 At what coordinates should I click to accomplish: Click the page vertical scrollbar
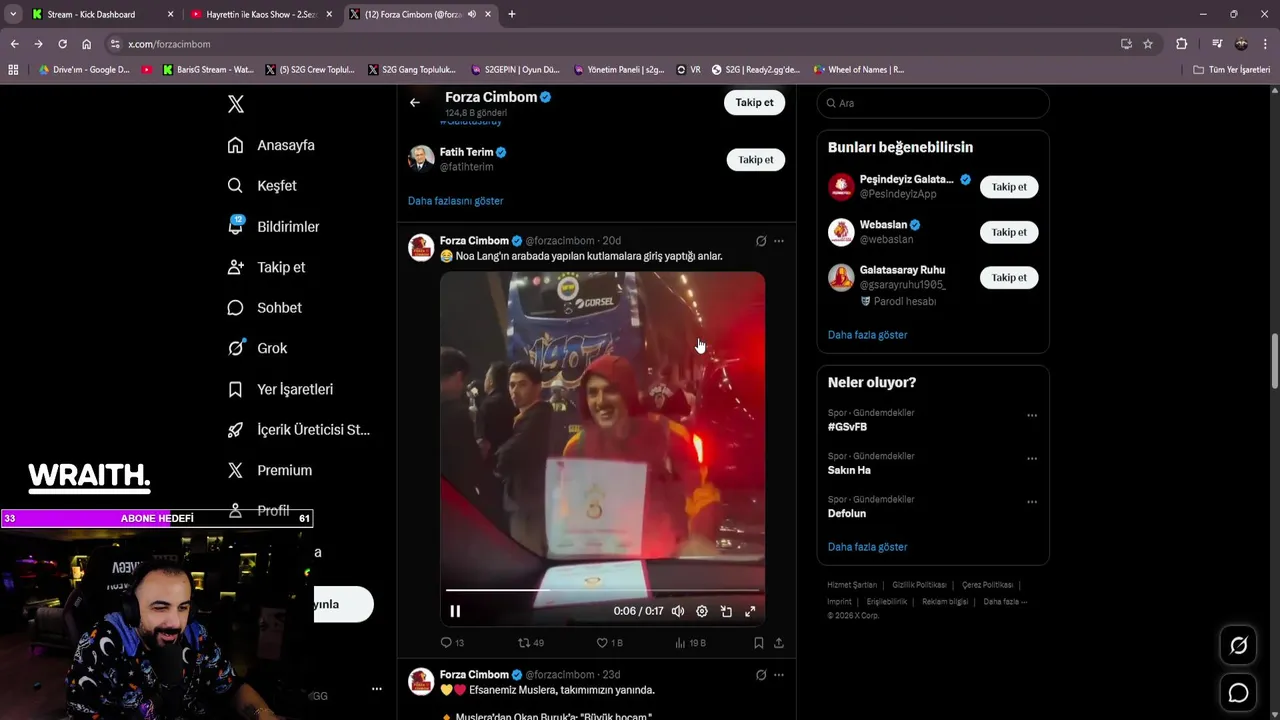tap(1274, 362)
